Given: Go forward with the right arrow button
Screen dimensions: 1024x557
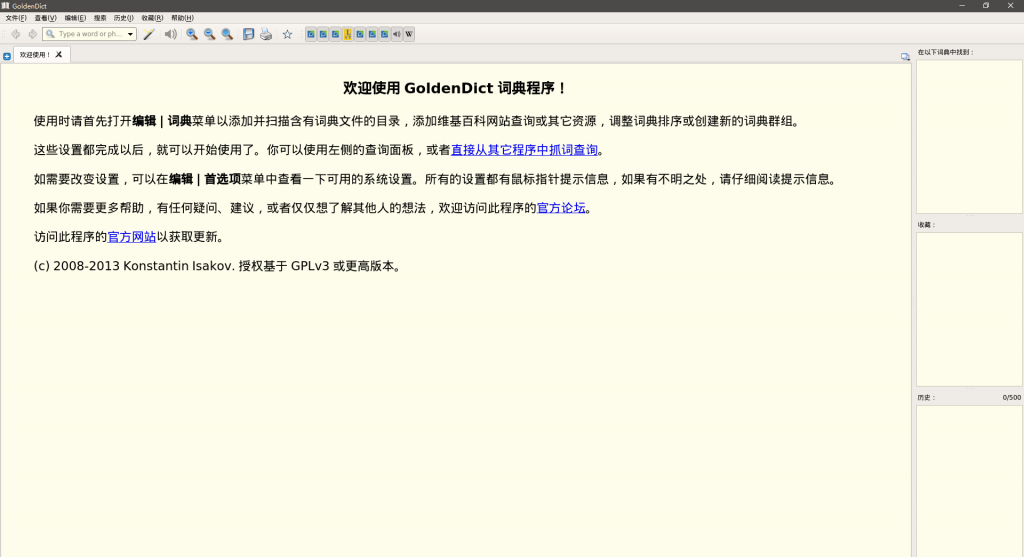Looking at the screenshot, I should pos(32,34).
